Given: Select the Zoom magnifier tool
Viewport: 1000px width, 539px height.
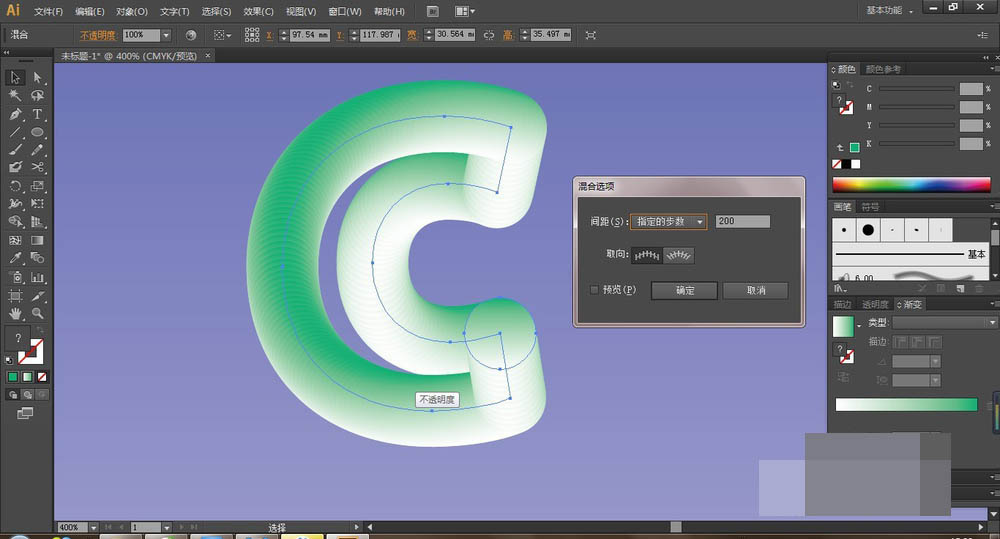Looking at the screenshot, I should [x=38, y=313].
